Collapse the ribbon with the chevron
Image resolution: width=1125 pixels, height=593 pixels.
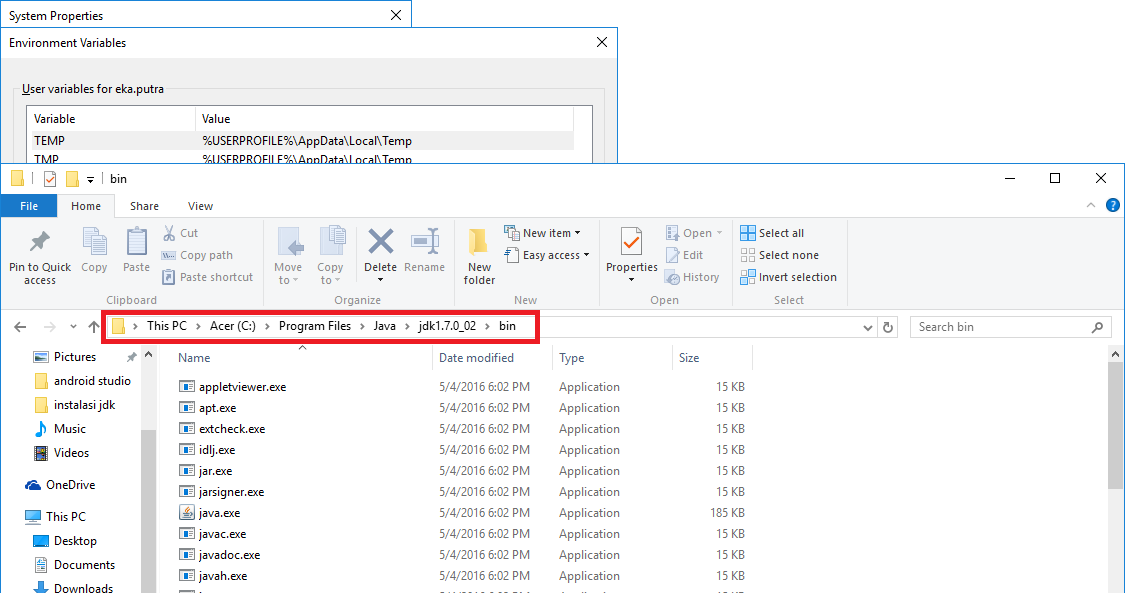coord(1091,206)
